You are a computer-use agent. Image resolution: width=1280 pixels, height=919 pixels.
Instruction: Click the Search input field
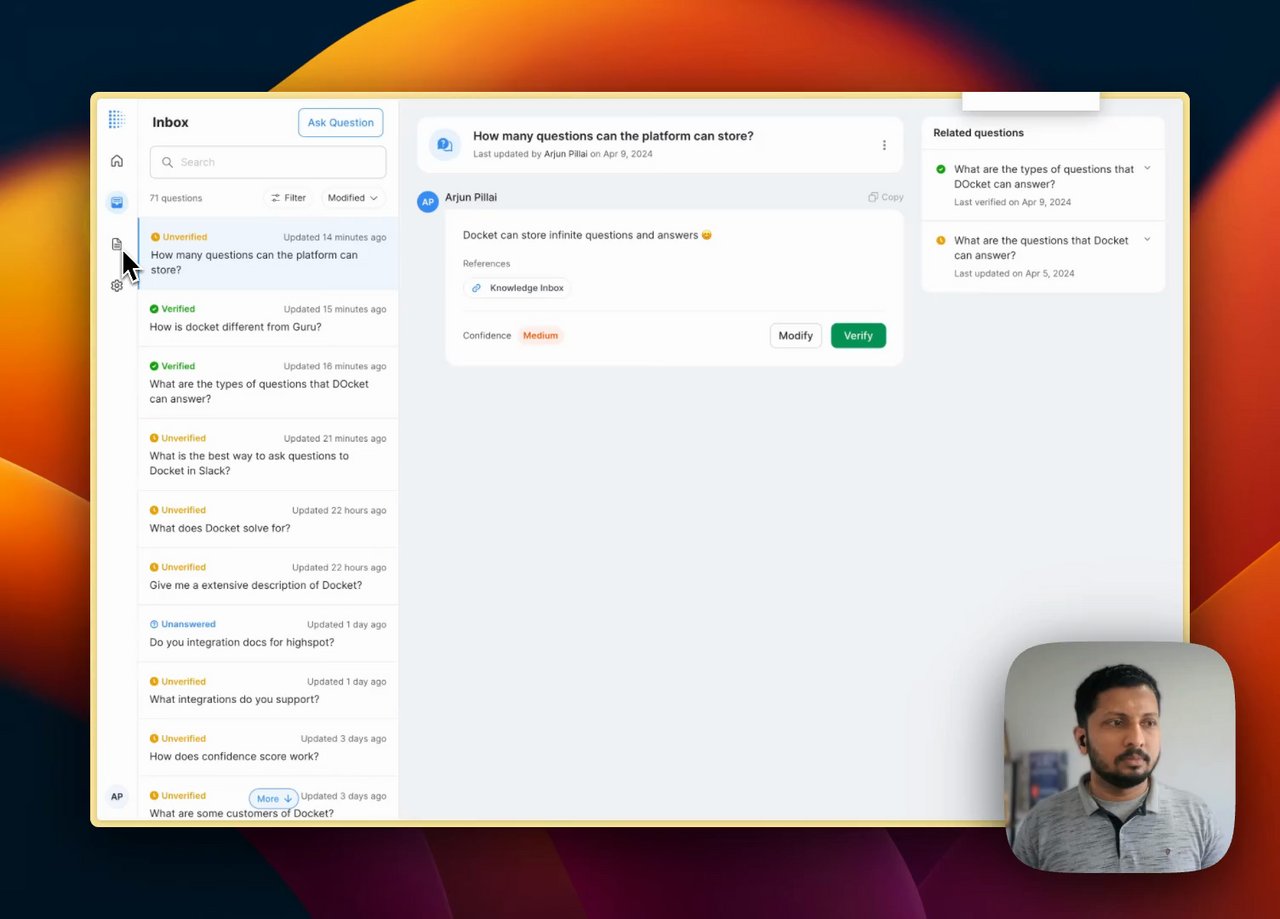point(268,162)
